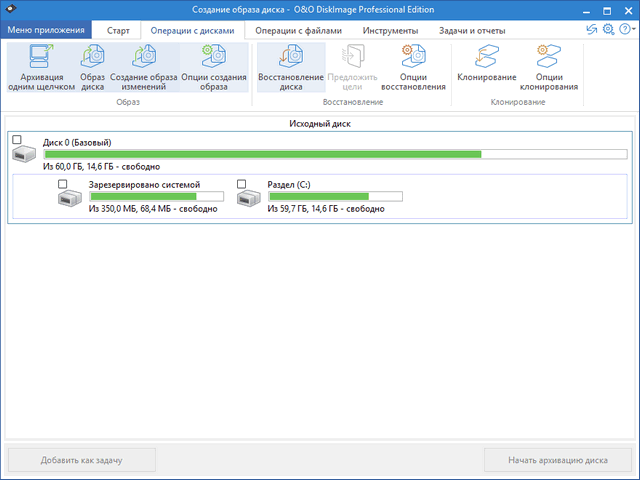Click the Исходный диск header
The width and height of the screenshot is (640, 480).
pyautogui.click(x=320, y=124)
